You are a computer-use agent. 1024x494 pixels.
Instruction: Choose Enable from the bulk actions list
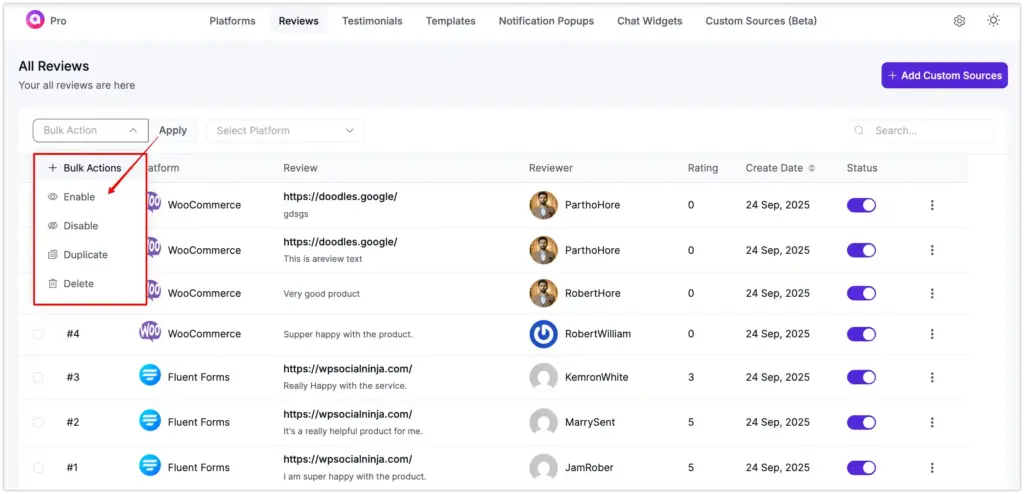79,197
